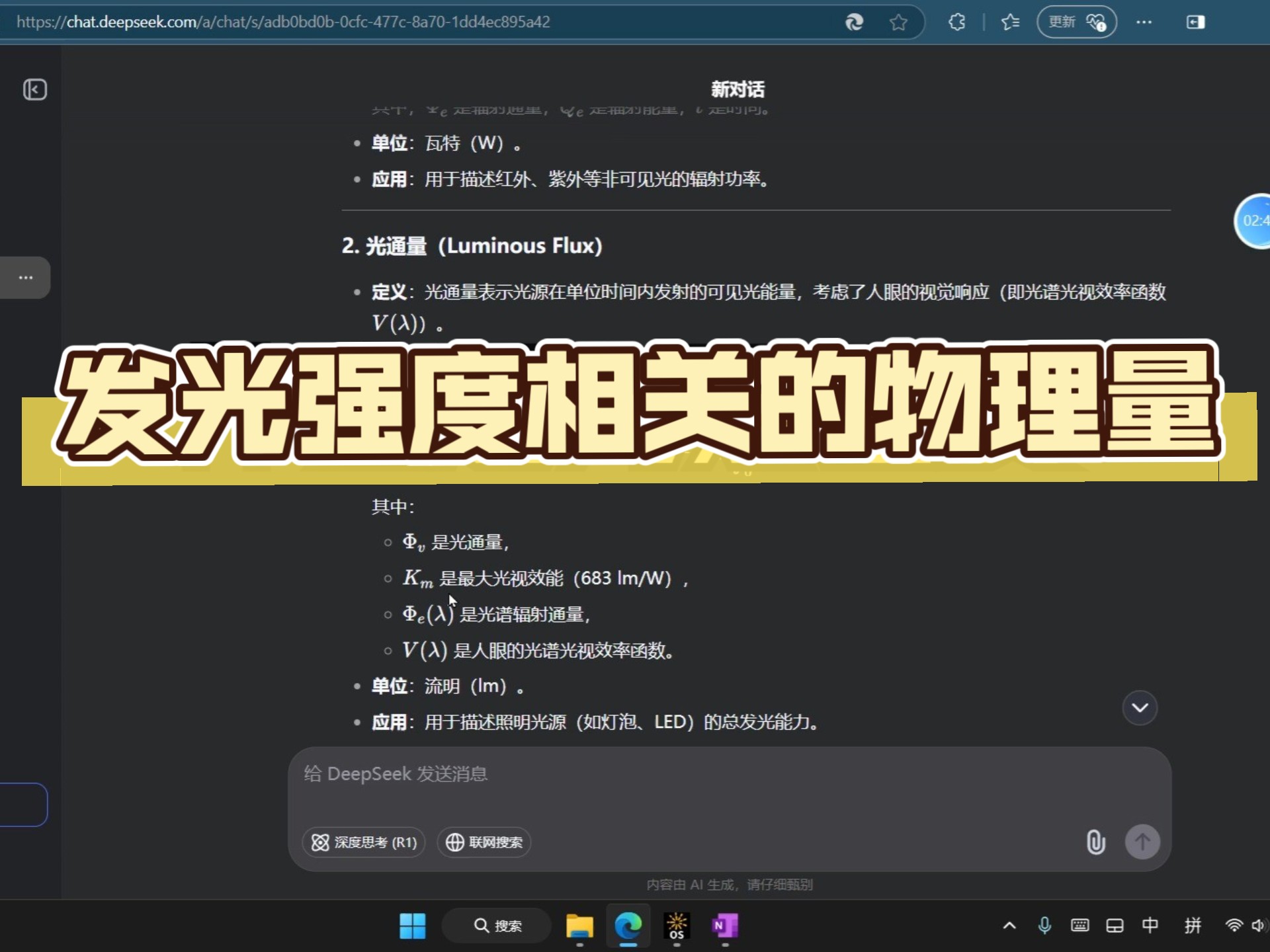Open the browser extensions puzzle icon
1270x952 pixels.
point(956,22)
